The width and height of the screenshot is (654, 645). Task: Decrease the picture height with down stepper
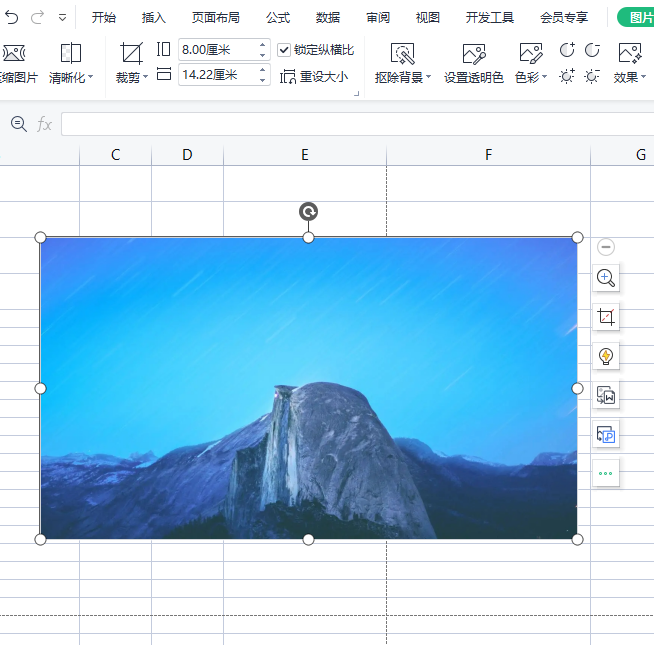(x=262, y=55)
